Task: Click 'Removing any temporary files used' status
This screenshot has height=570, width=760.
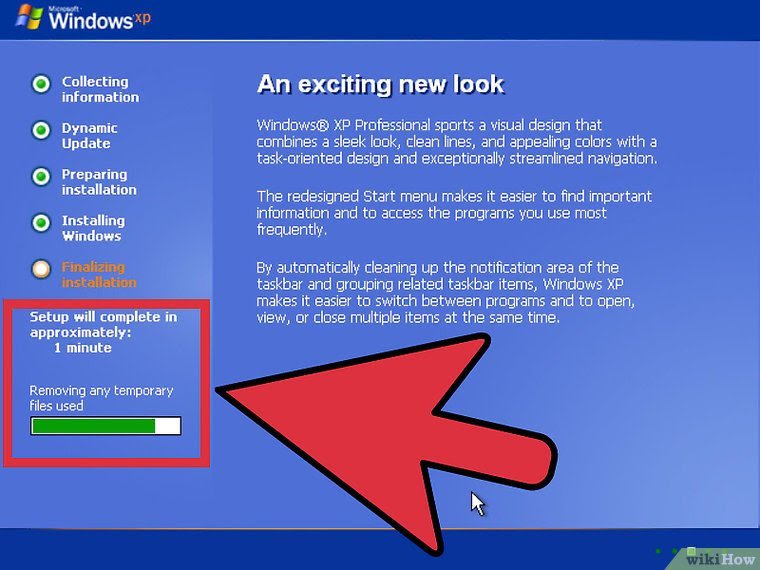Action: point(101,398)
